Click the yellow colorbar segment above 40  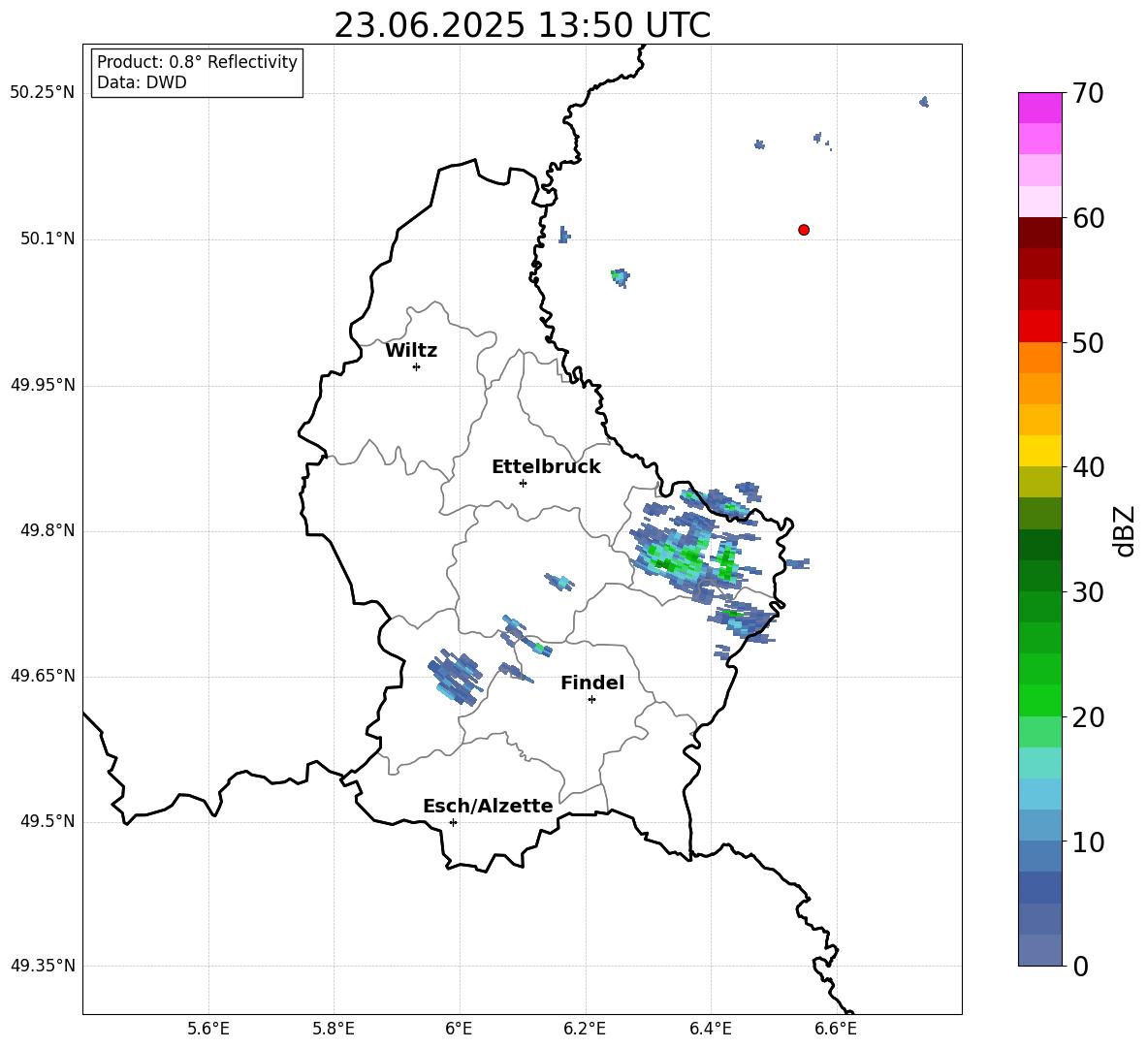click(x=1039, y=451)
